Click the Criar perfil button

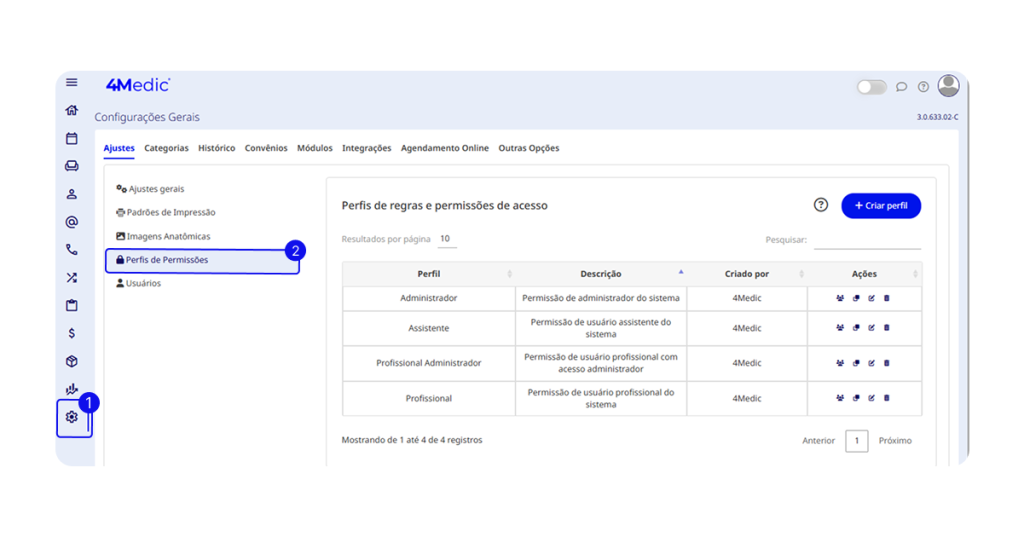tap(881, 205)
